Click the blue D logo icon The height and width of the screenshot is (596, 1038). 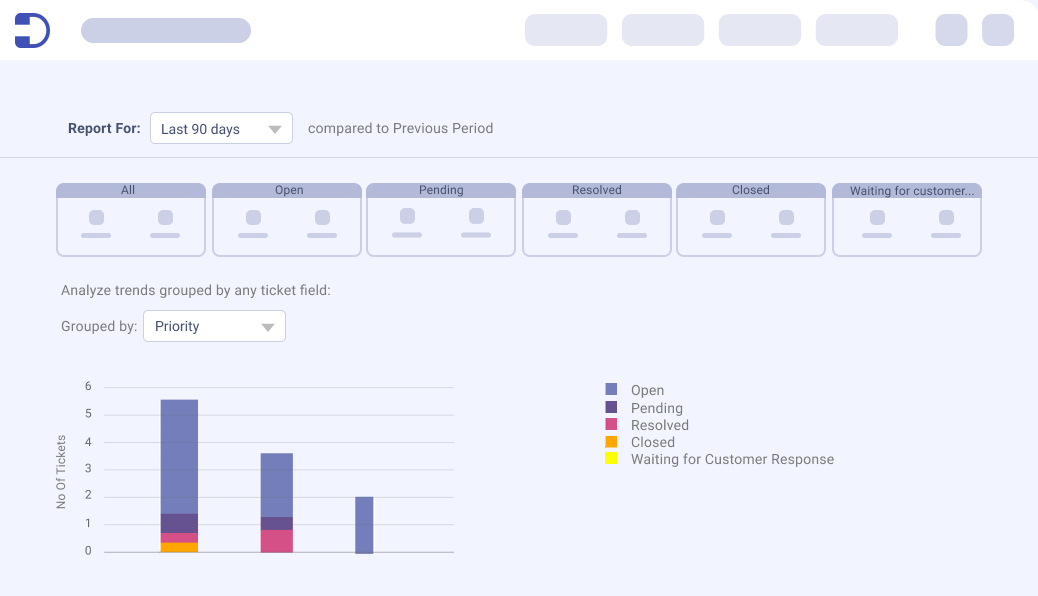32,31
